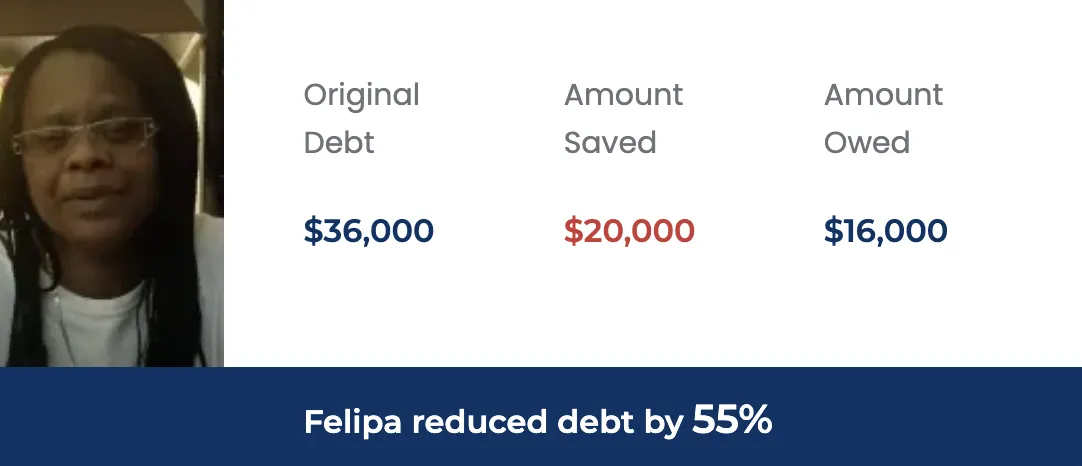Click the large 55% figure in the banner
1082x466 pixels.
tap(732, 419)
